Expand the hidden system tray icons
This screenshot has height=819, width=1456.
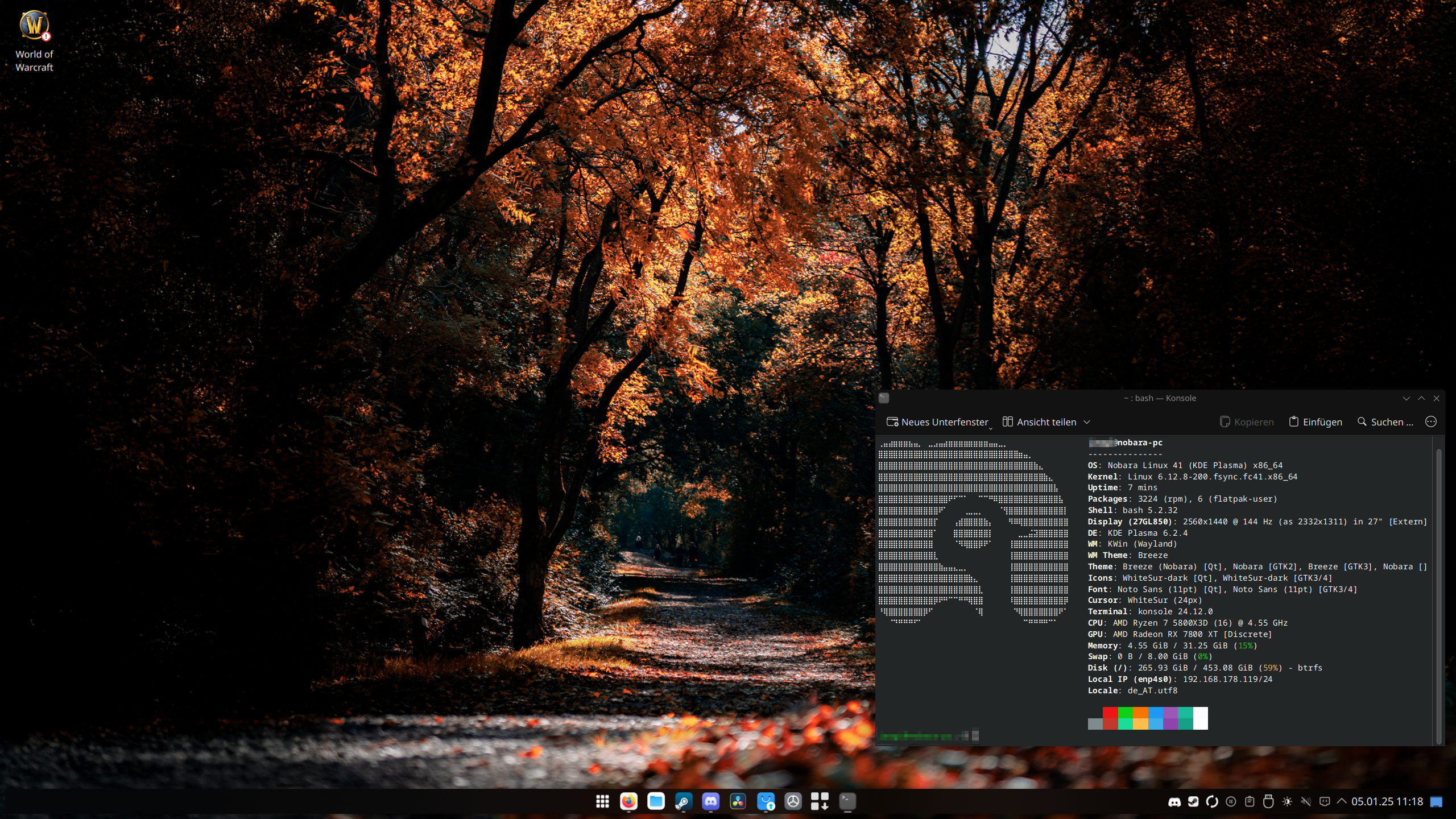1342,801
